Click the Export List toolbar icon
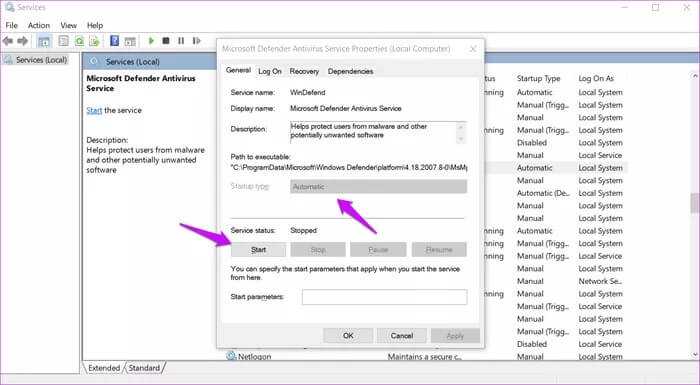700x385 pixels. click(94, 41)
